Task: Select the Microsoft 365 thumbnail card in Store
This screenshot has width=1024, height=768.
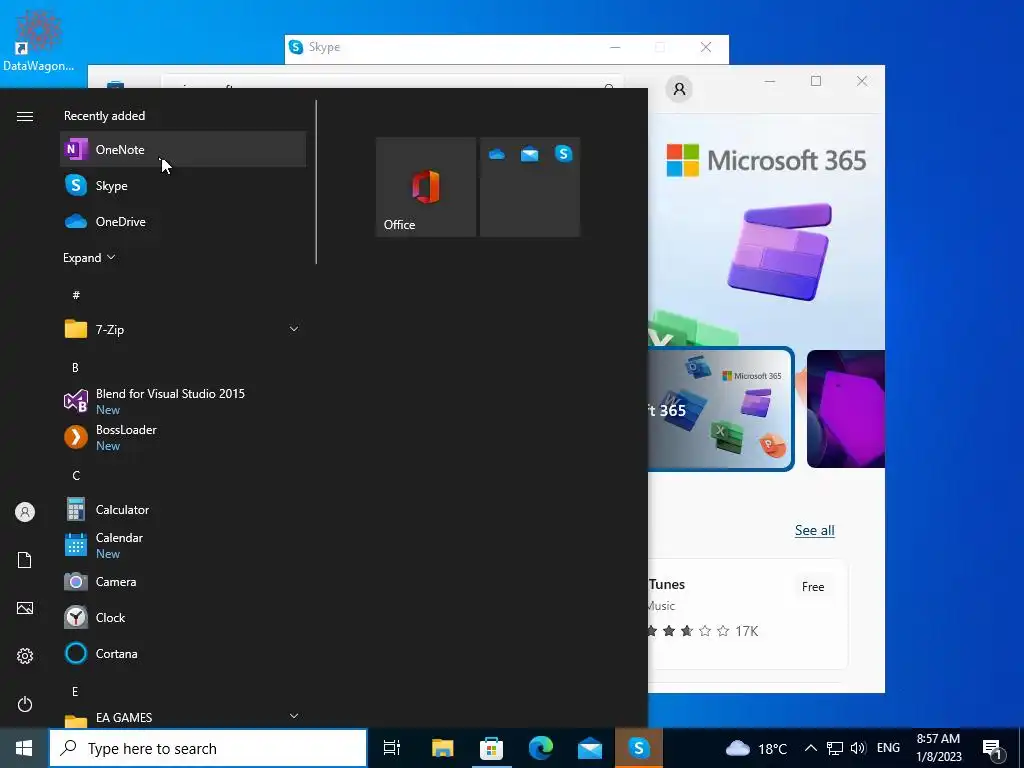Action: (x=721, y=409)
